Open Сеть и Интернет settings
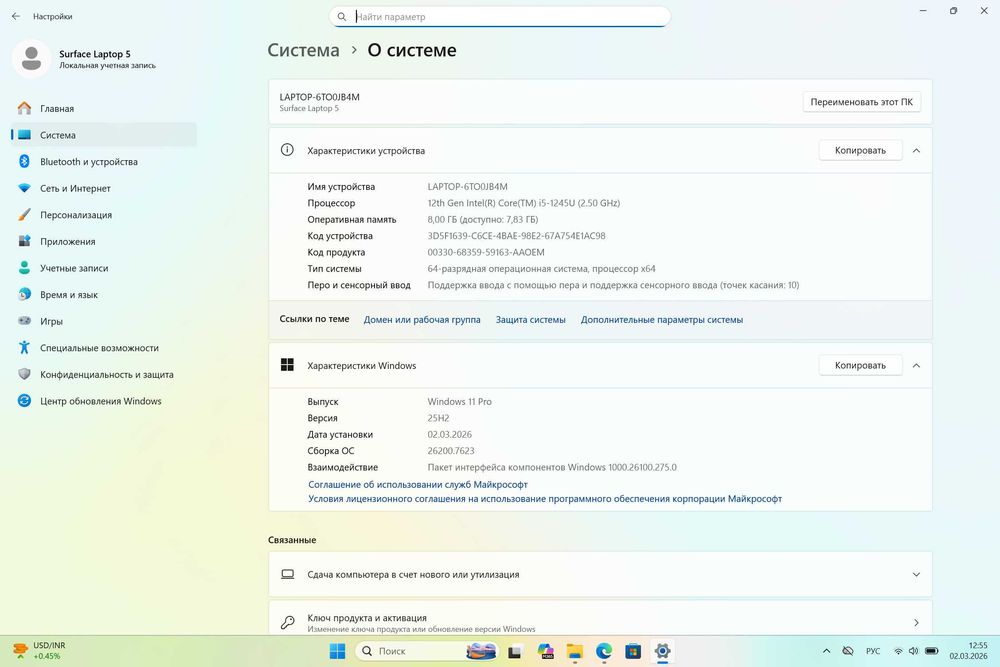The width and height of the screenshot is (1000, 667). [104, 188]
